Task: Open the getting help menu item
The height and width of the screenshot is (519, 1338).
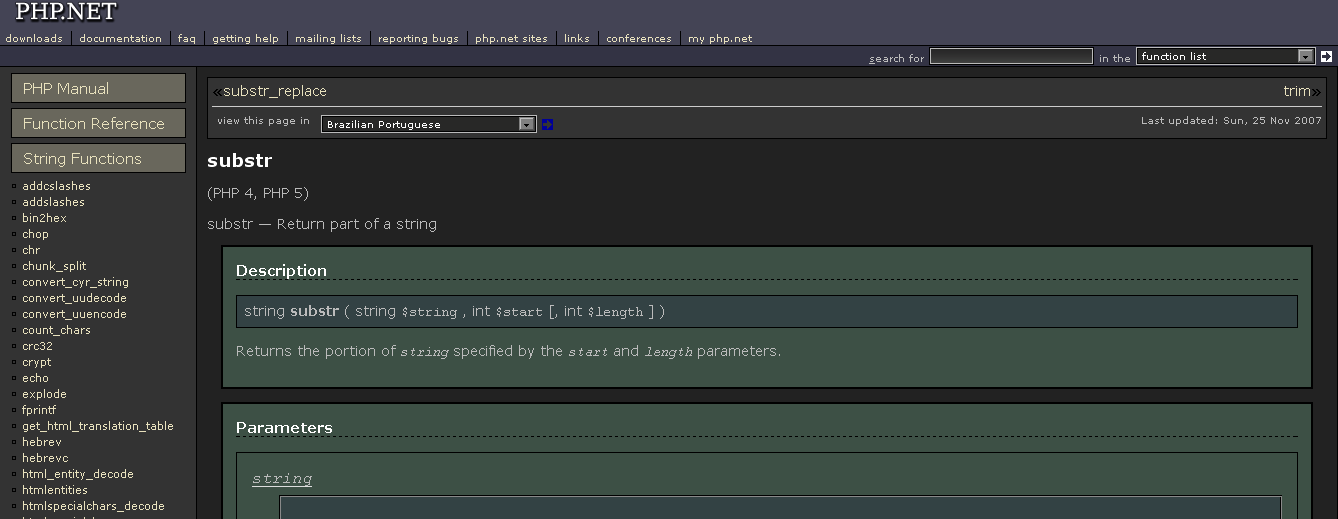Action: (x=245, y=39)
